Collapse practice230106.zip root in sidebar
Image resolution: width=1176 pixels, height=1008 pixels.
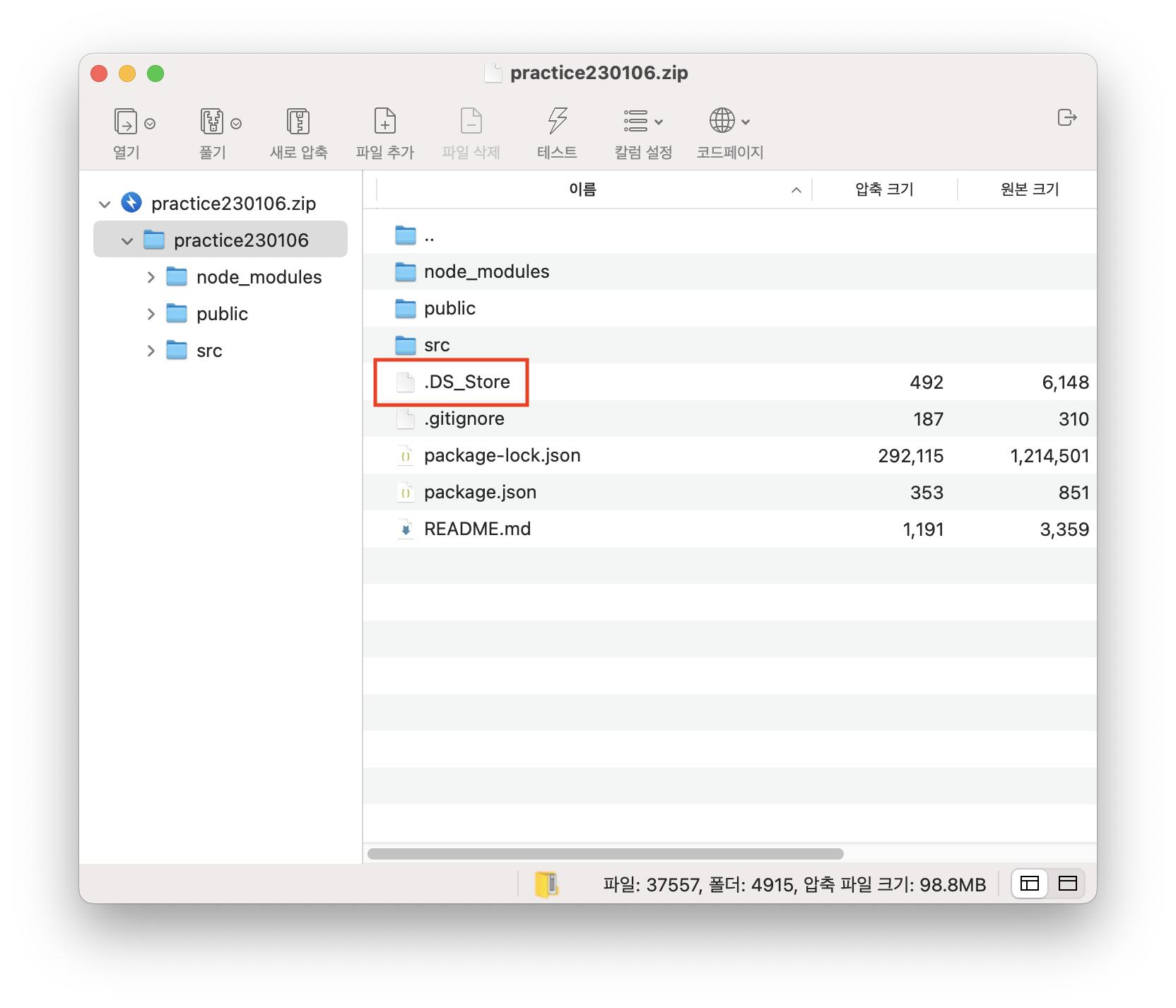point(105,204)
